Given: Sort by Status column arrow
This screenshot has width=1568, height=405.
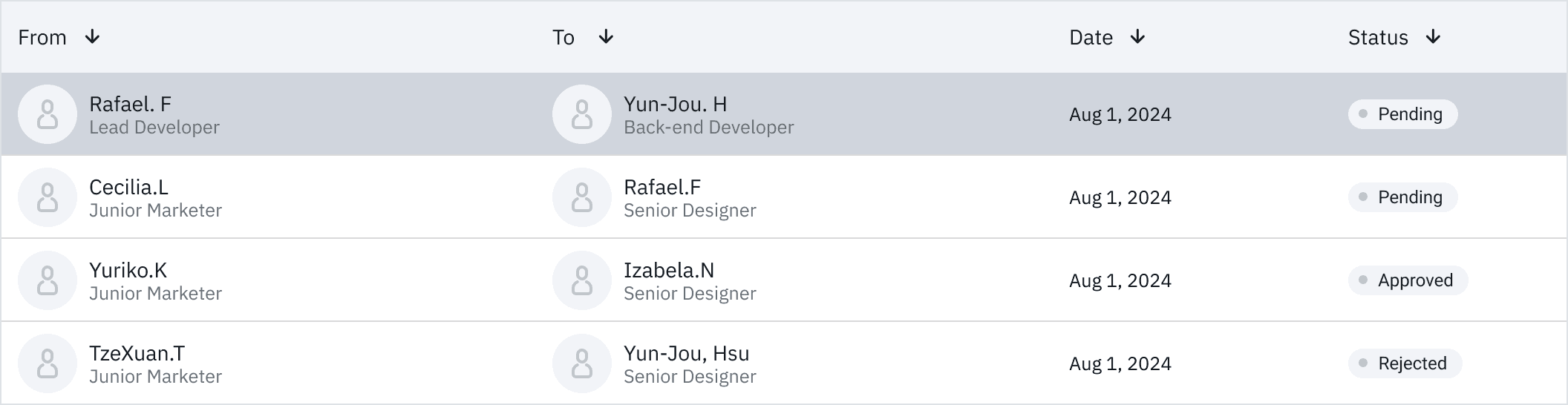Looking at the screenshot, I should [x=1433, y=37].
